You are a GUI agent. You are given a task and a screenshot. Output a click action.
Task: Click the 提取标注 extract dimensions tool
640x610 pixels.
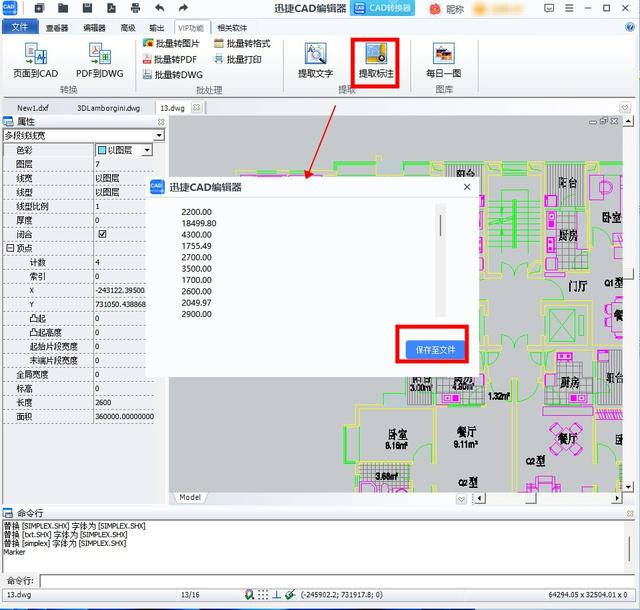(x=376, y=61)
